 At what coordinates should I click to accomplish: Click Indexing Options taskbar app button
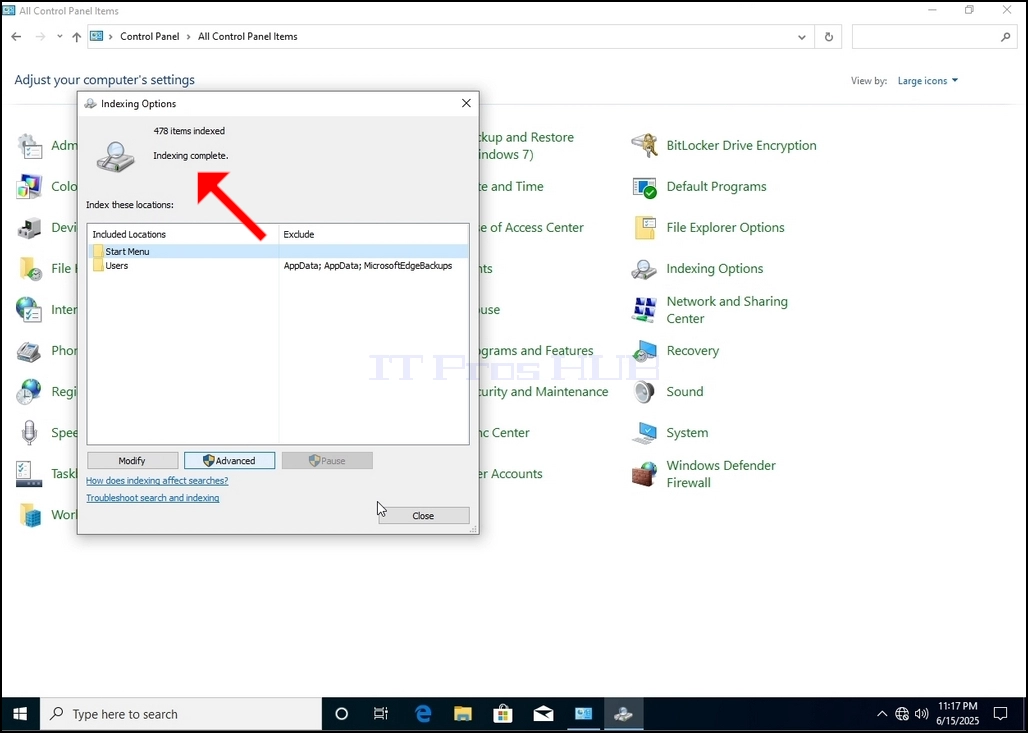click(623, 714)
